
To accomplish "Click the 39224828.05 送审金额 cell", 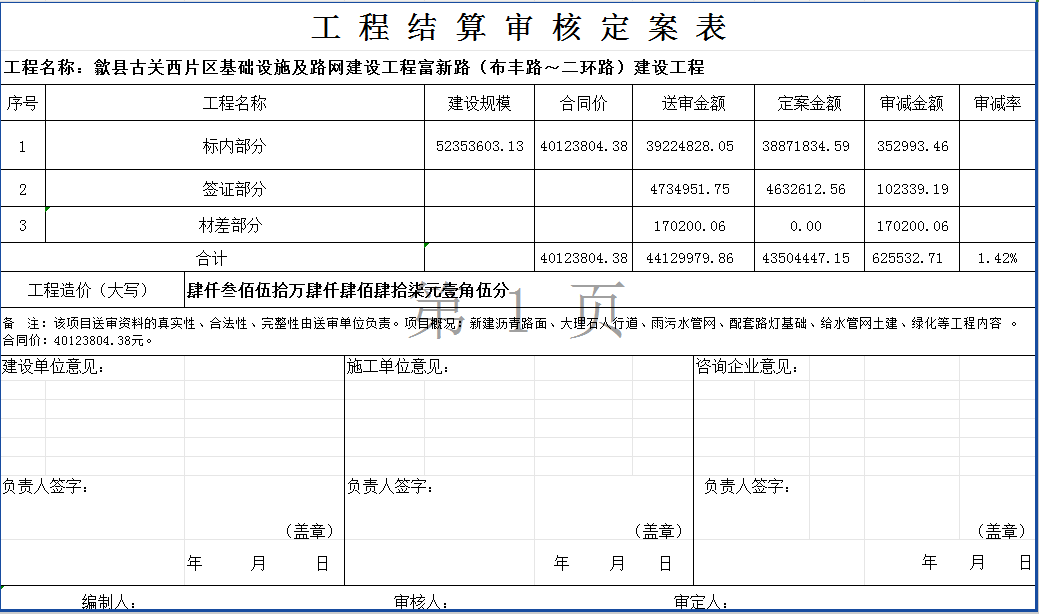I will click(x=689, y=146).
